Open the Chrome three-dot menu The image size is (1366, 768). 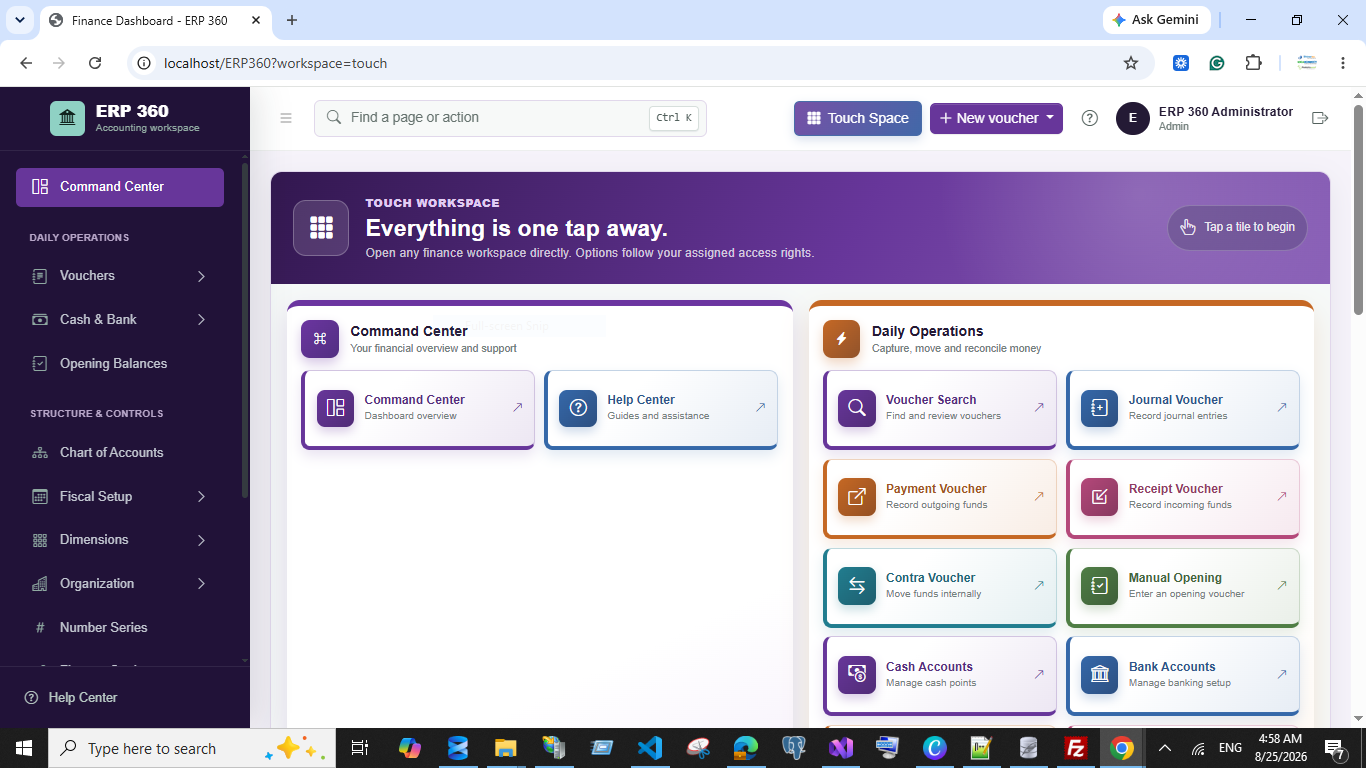[x=1343, y=63]
